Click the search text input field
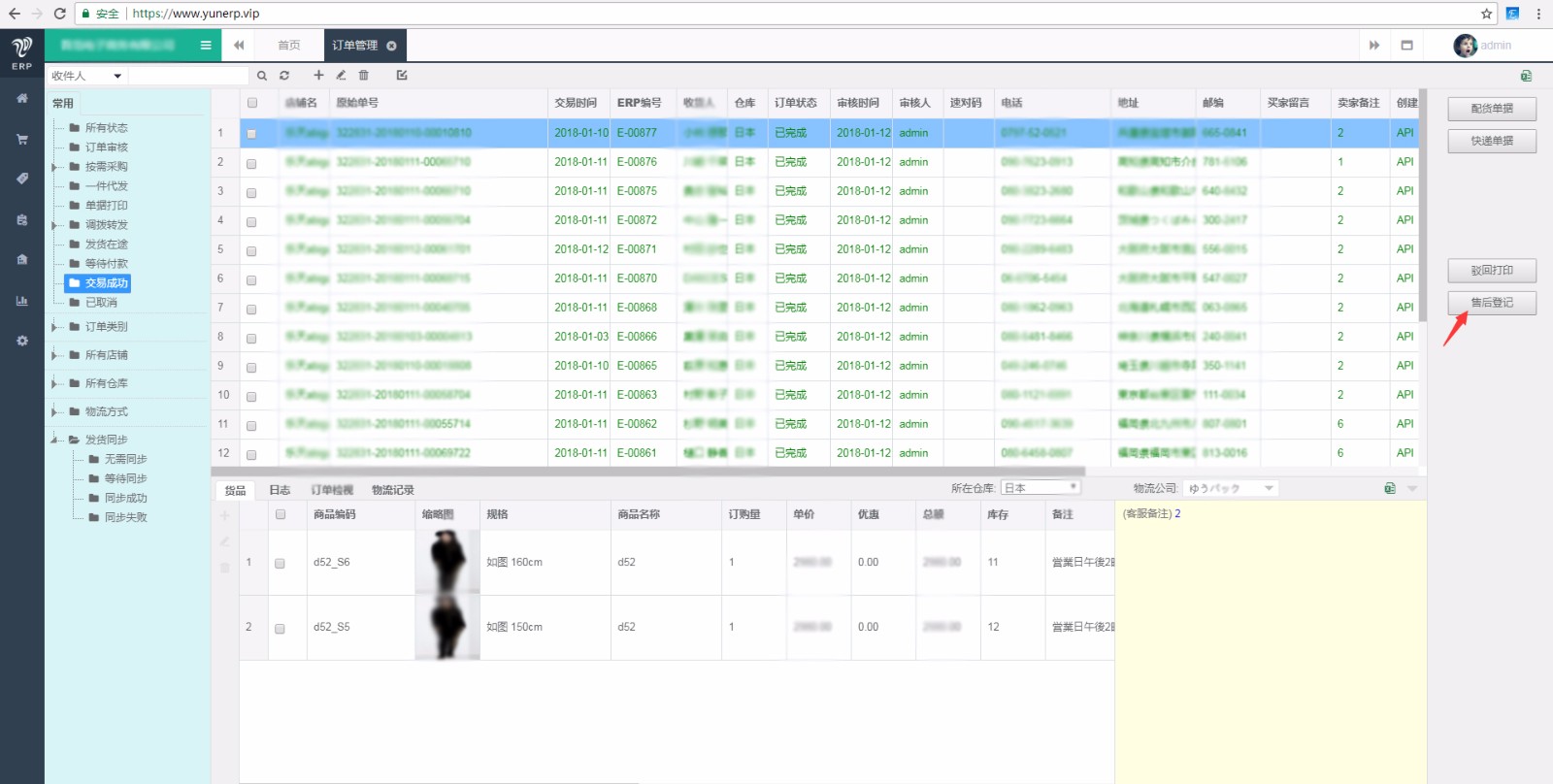Viewport: 1553px width, 784px height. coord(188,76)
